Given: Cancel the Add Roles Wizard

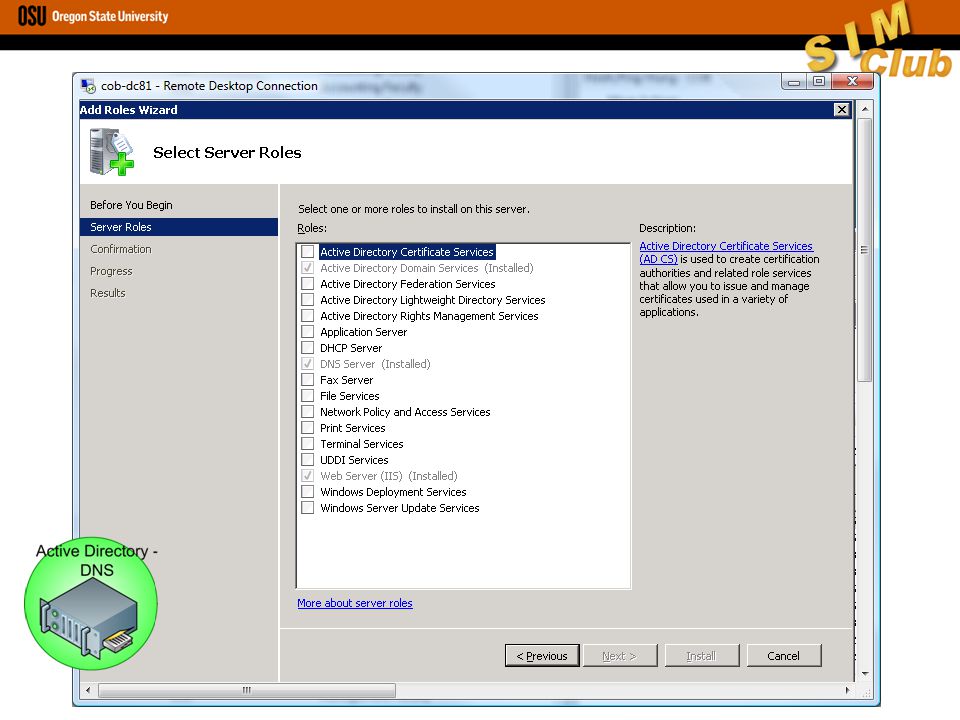Looking at the screenshot, I should (x=784, y=656).
